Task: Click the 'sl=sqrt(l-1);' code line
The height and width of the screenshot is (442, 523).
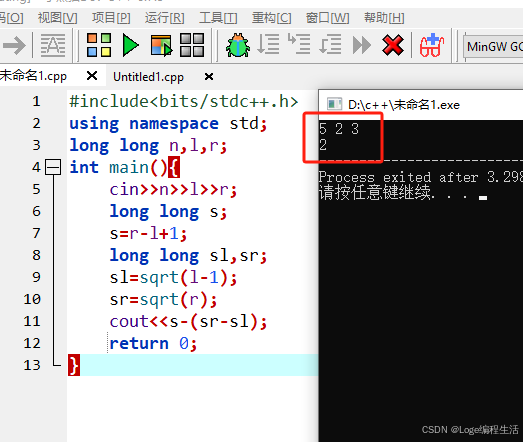Action: click(x=173, y=278)
